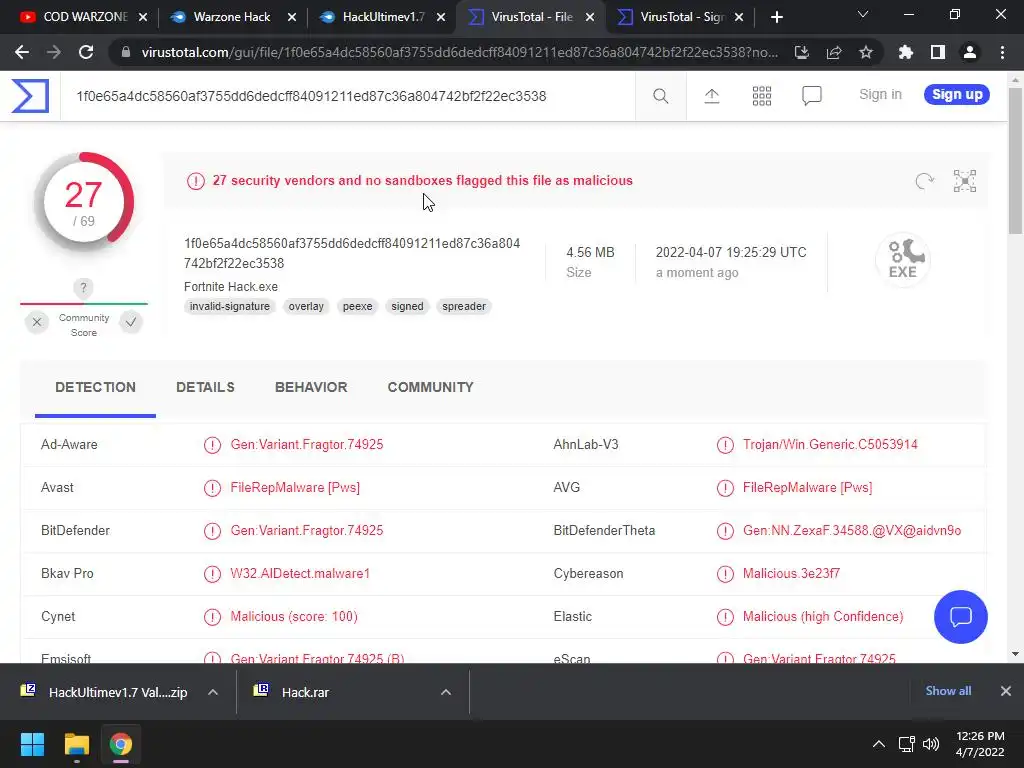Image resolution: width=1024 pixels, height=768 pixels.
Task: Click the signed tag
Action: pos(407,306)
